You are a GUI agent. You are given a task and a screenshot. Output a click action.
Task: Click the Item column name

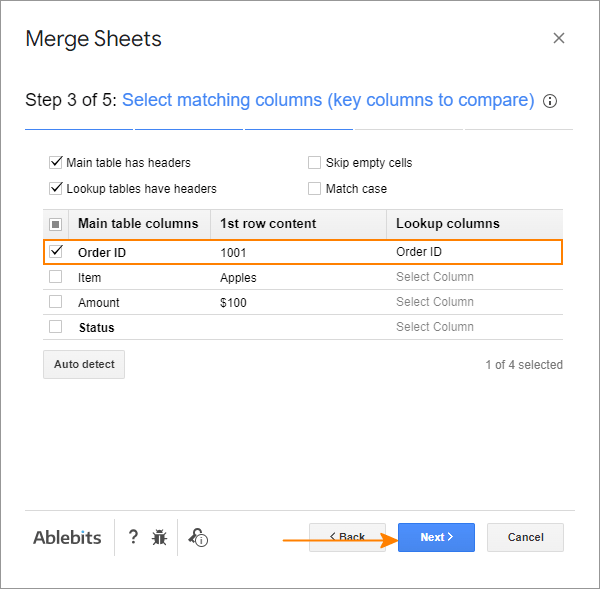[90, 277]
